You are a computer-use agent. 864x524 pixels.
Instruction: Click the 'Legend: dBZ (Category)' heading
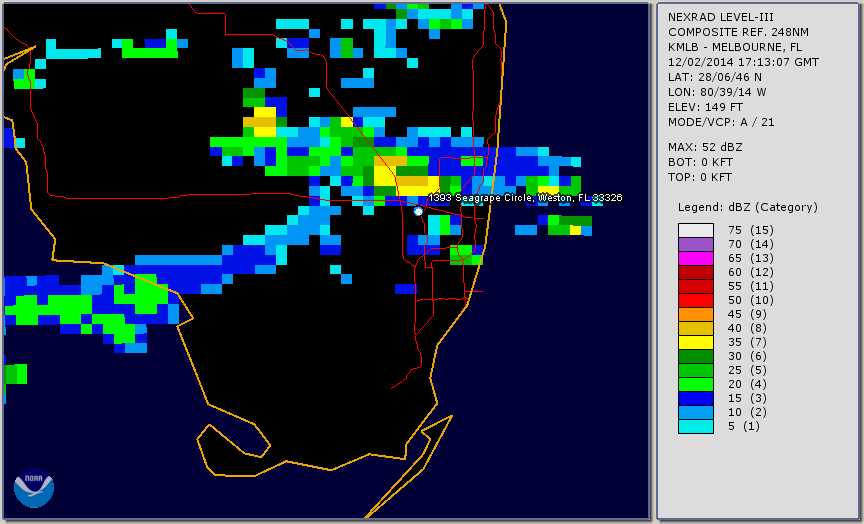click(748, 207)
